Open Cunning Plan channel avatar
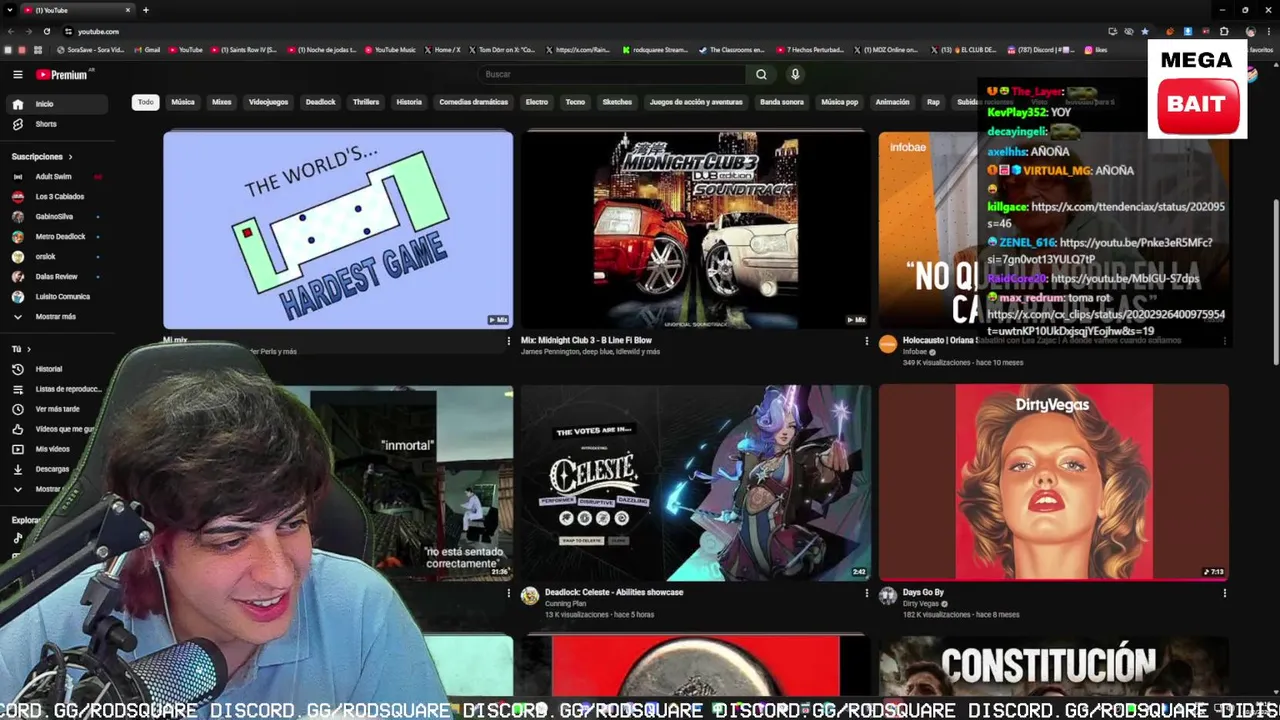The width and height of the screenshot is (1280, 720). [530, 596]
